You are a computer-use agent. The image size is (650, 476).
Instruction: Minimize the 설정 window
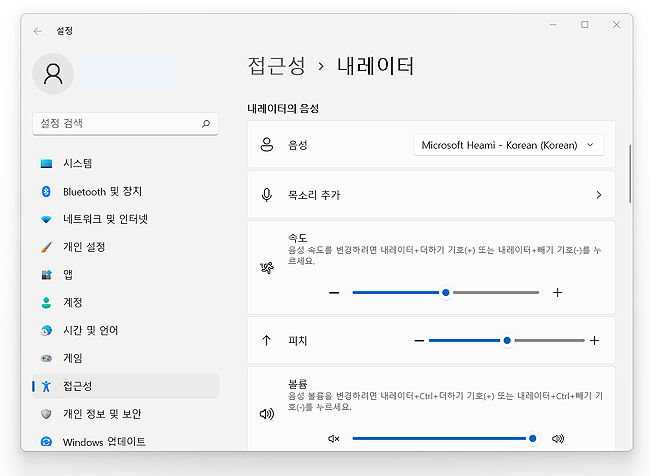coord(553,25)
